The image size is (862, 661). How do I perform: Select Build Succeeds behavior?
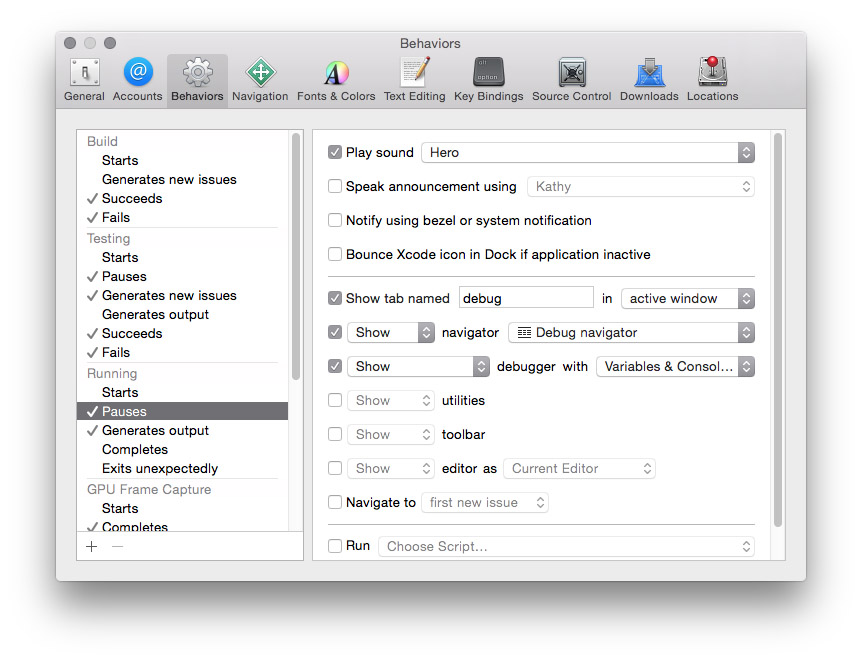coord(183,198)
